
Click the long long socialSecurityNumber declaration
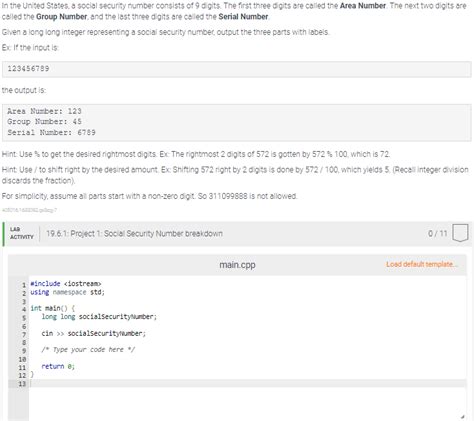[x=99, y=316]
